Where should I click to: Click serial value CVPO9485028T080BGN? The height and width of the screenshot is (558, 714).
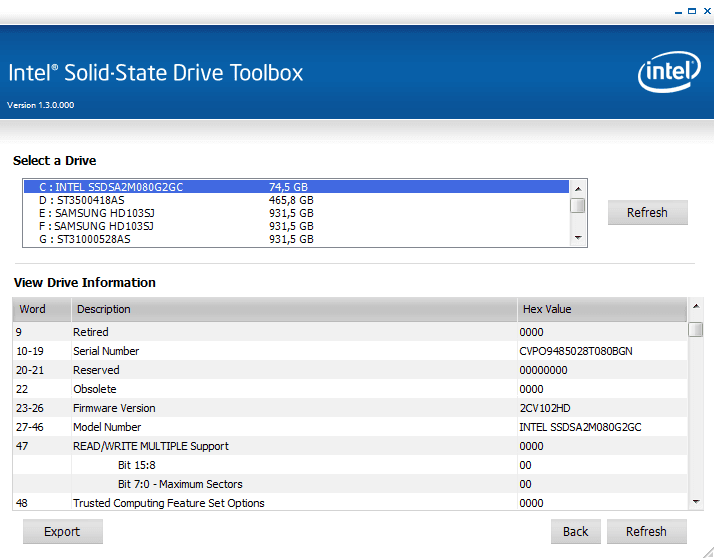click(576, 351)
